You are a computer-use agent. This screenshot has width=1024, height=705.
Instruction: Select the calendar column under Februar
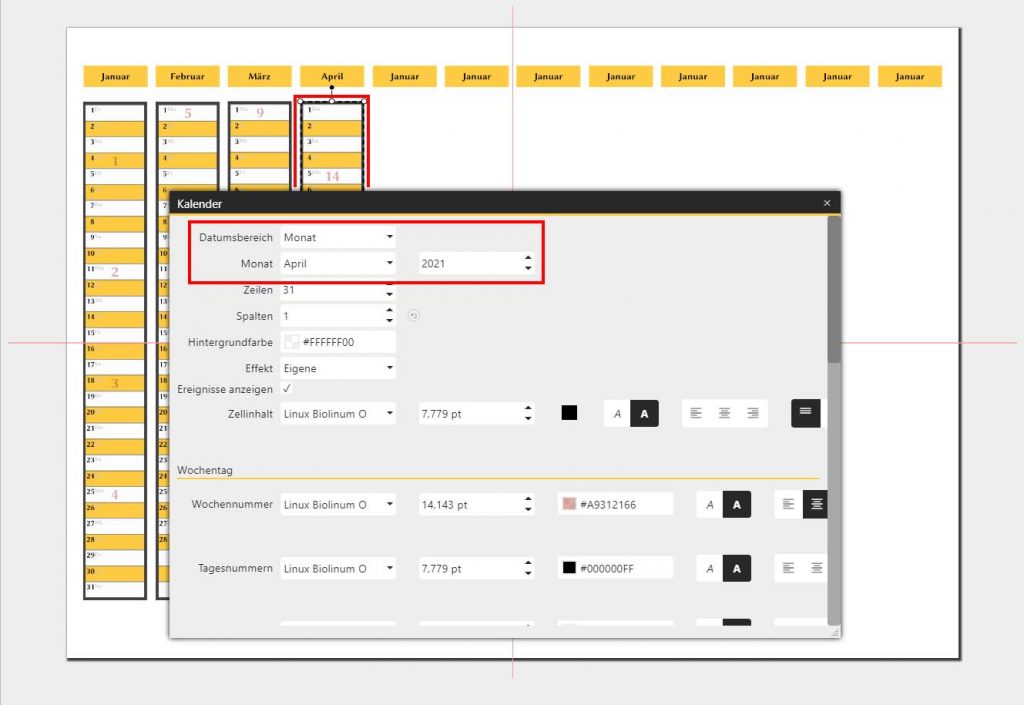coord(187,147)
